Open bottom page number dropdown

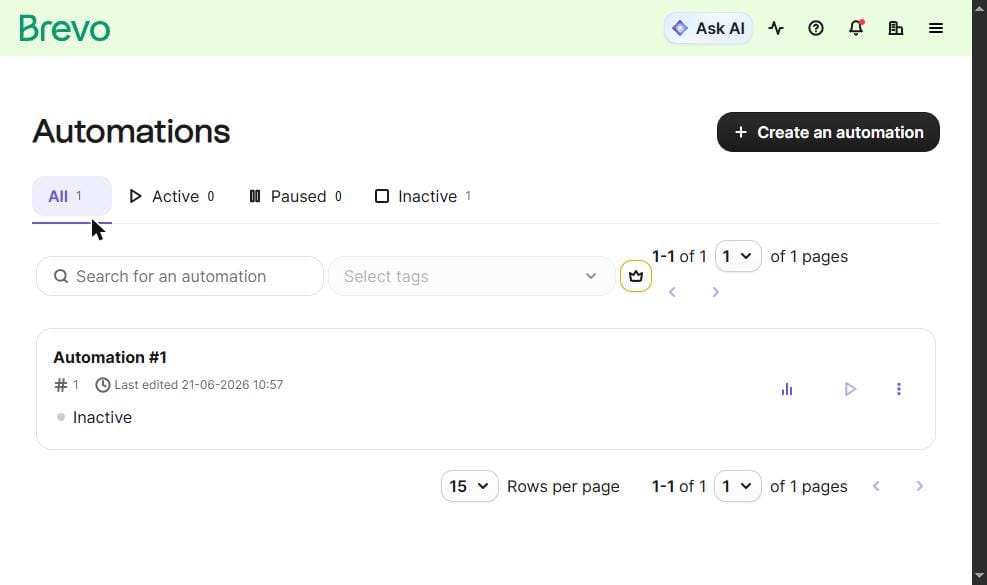(738, 486)
